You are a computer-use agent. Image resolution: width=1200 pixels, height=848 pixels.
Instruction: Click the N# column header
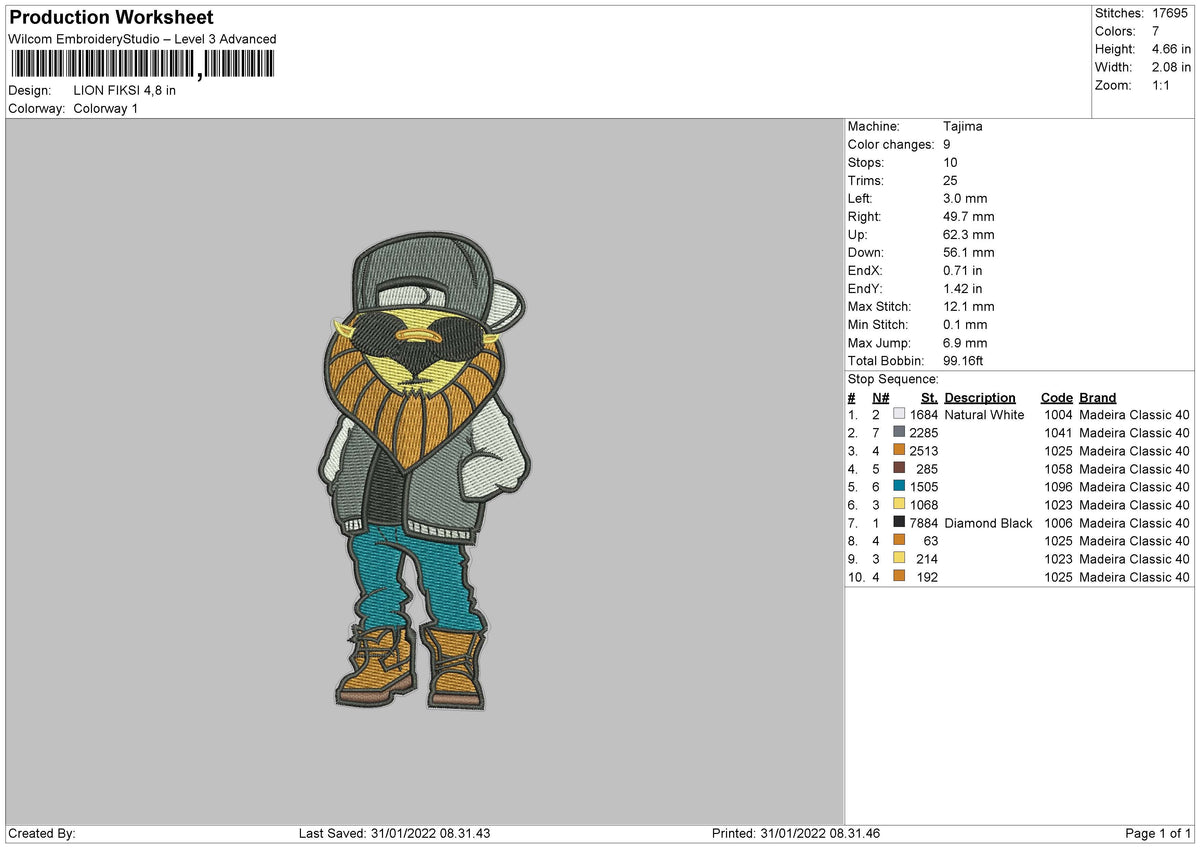point(880,398)
